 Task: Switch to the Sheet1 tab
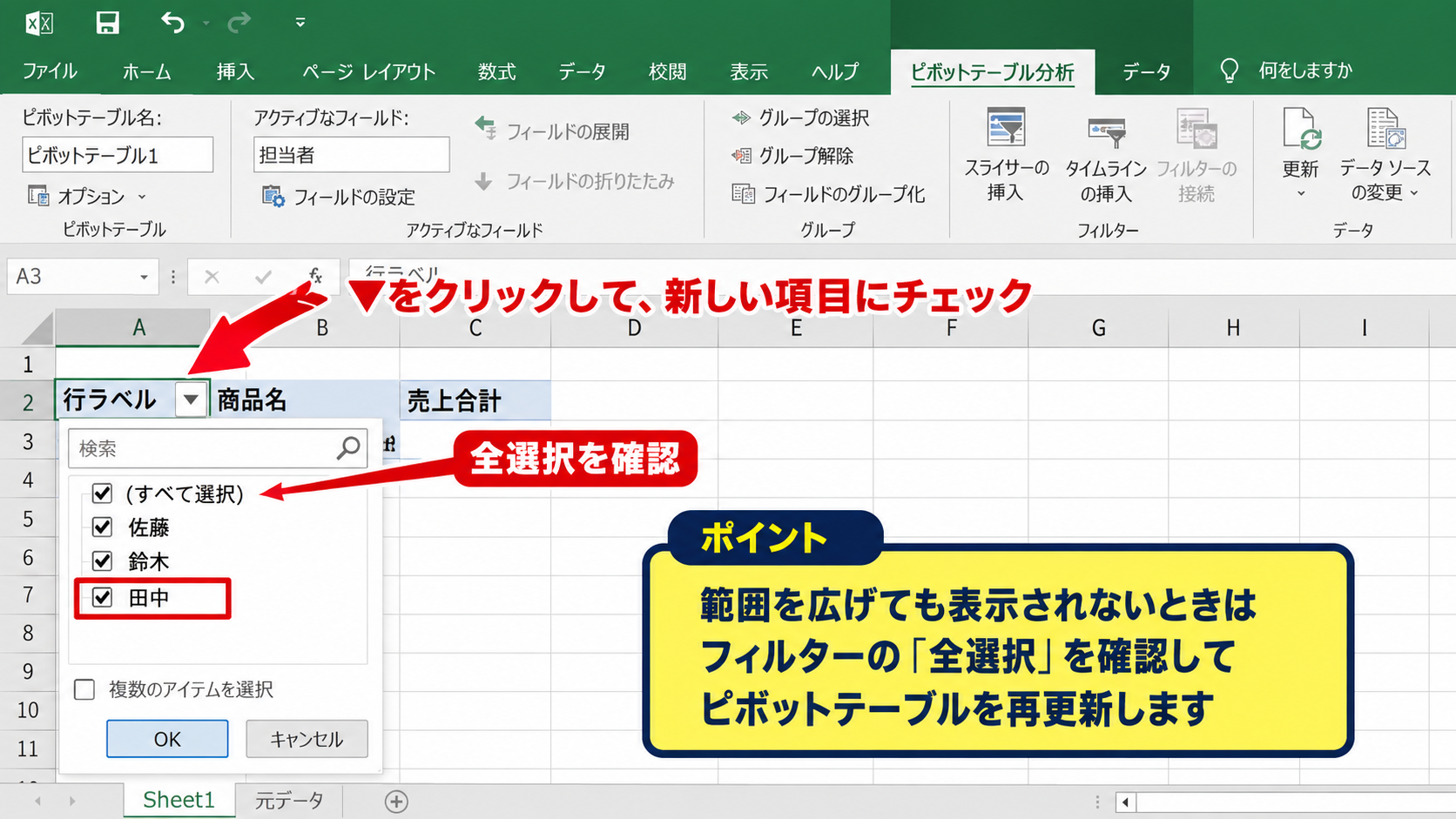pyautogui.click(x=179, y=800)
